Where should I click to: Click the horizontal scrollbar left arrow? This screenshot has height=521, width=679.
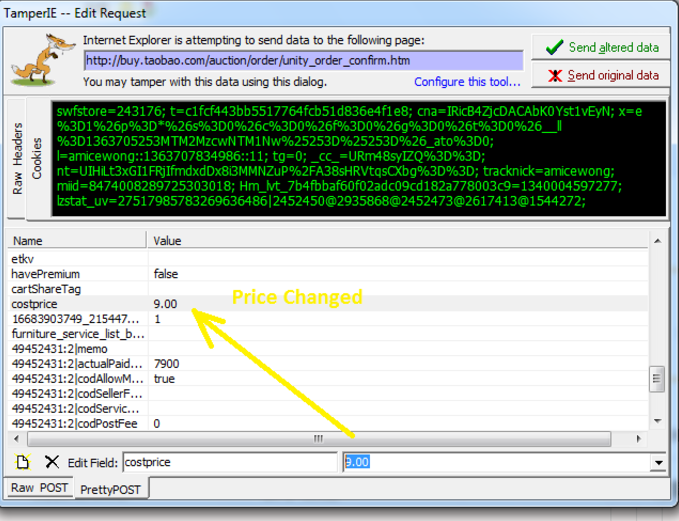click(x=17, y=439)
